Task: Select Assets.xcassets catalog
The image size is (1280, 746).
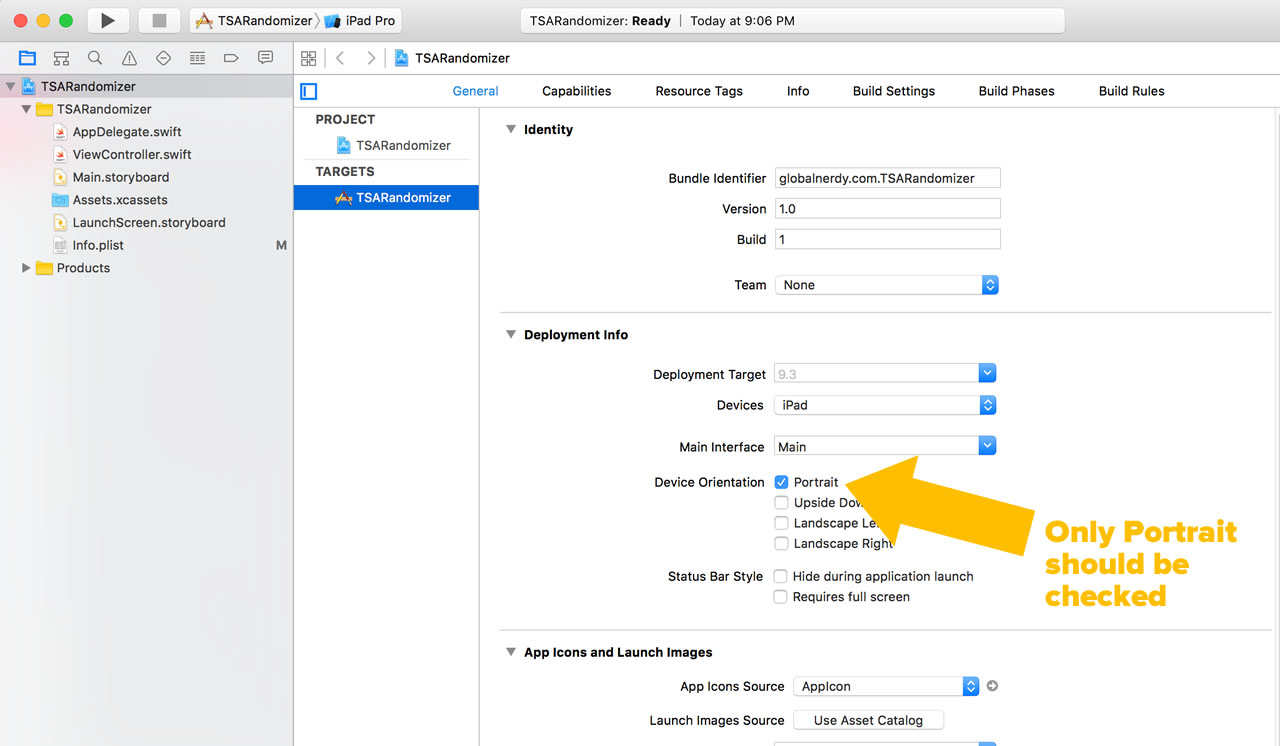Action: 120,200
